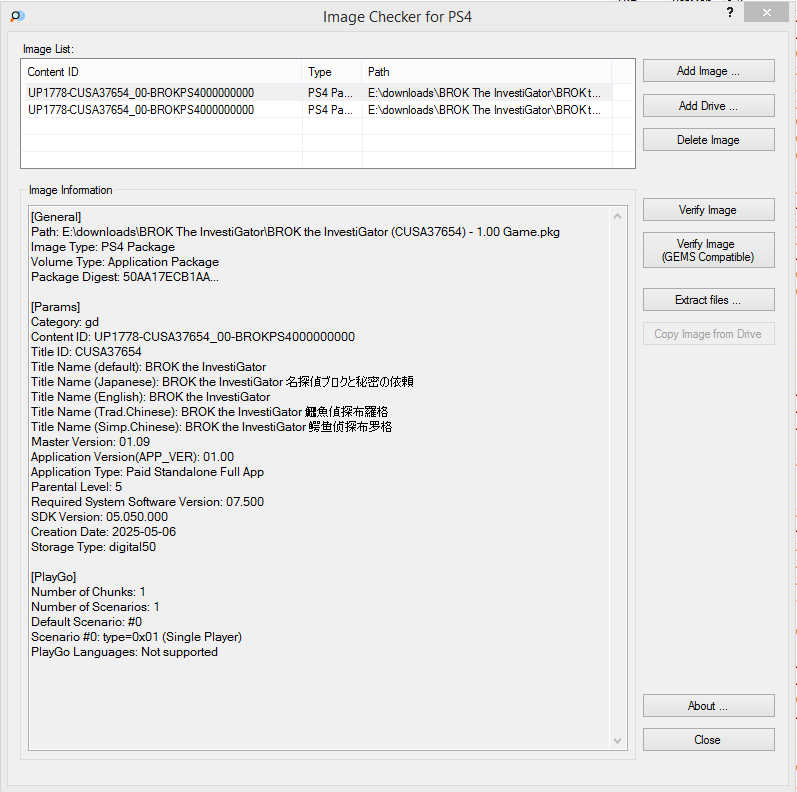Click the Copy Image from Drive button
The width and height of the screenshot is (797, 792).
709,334
